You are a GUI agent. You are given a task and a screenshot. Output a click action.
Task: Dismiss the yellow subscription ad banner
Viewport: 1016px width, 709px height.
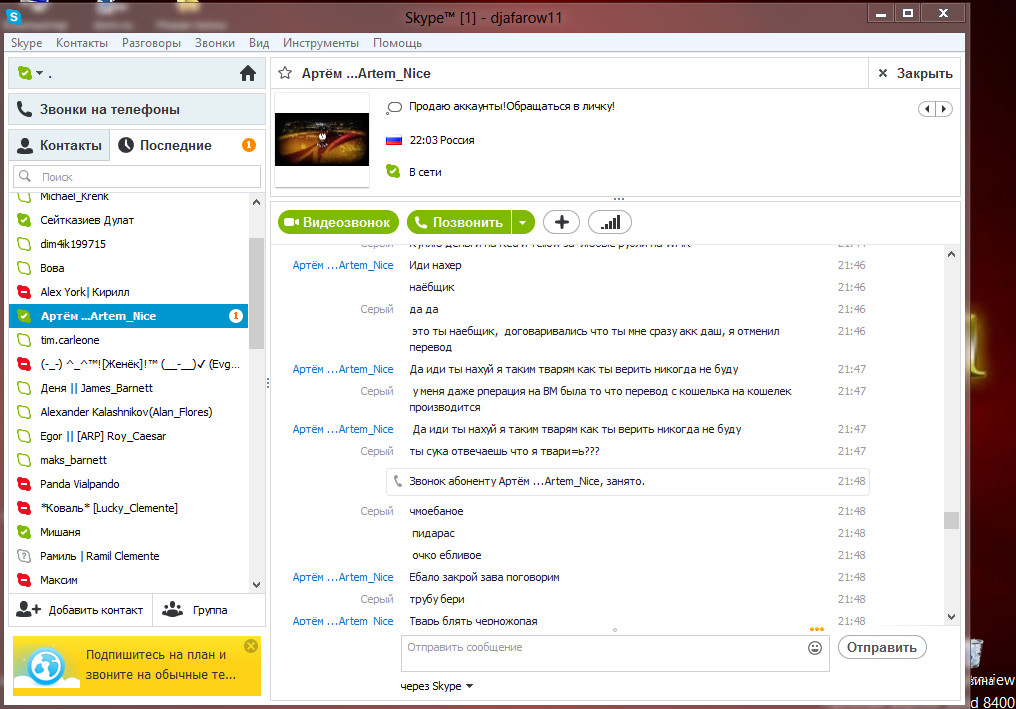click(251, 646)
